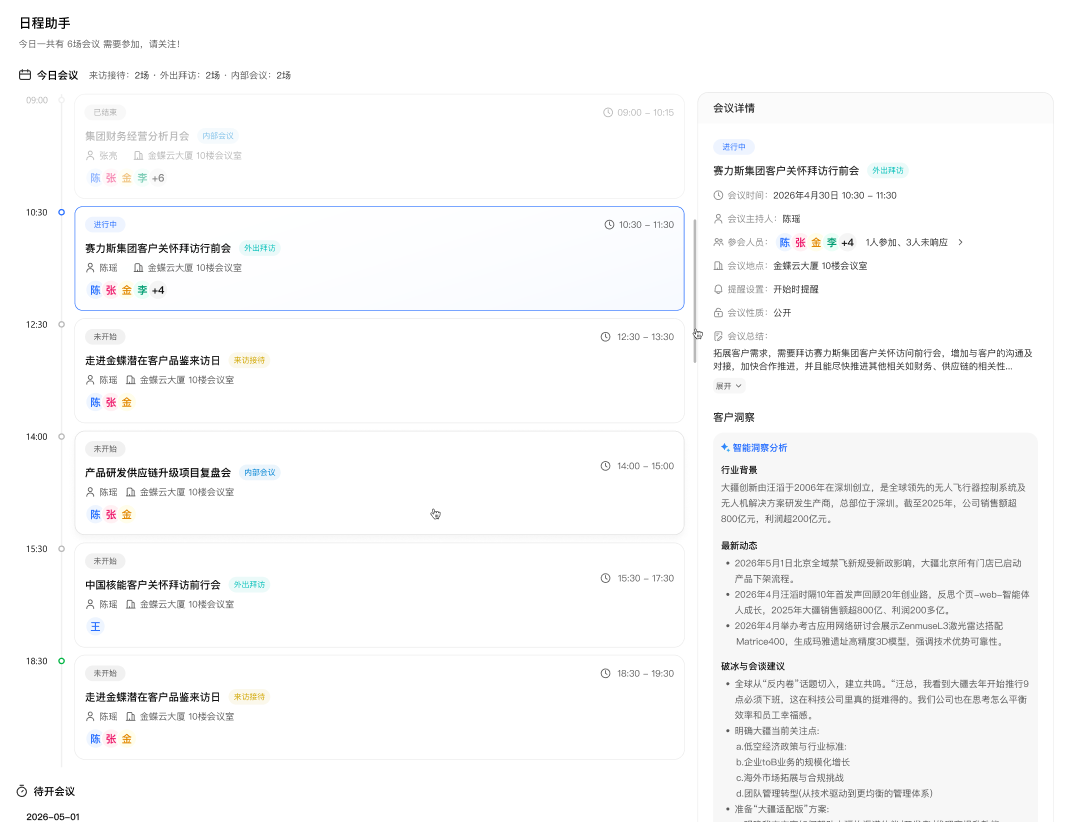The width and height of the screenshot is (1066, 822).
Task: Open the 集团财务经营分析月会 meeting card
Action: click(379, 146)
